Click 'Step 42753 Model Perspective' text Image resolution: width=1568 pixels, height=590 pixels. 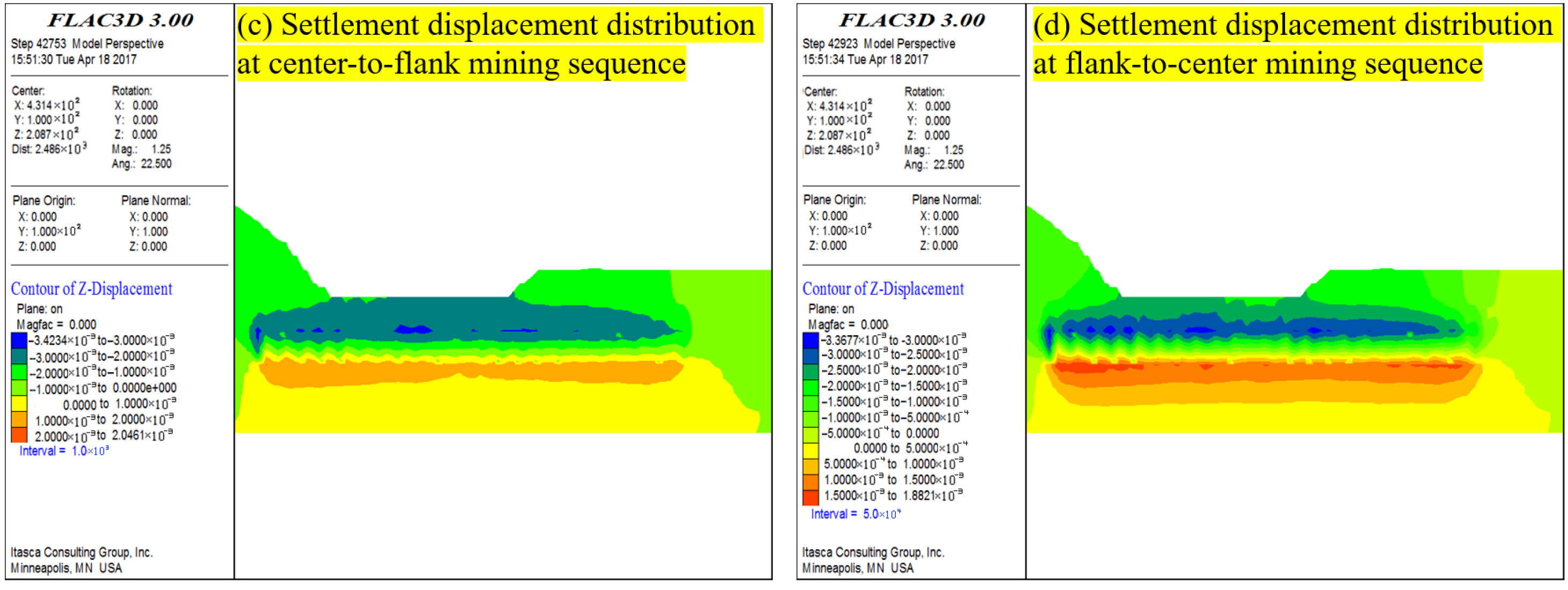(87, 44)
